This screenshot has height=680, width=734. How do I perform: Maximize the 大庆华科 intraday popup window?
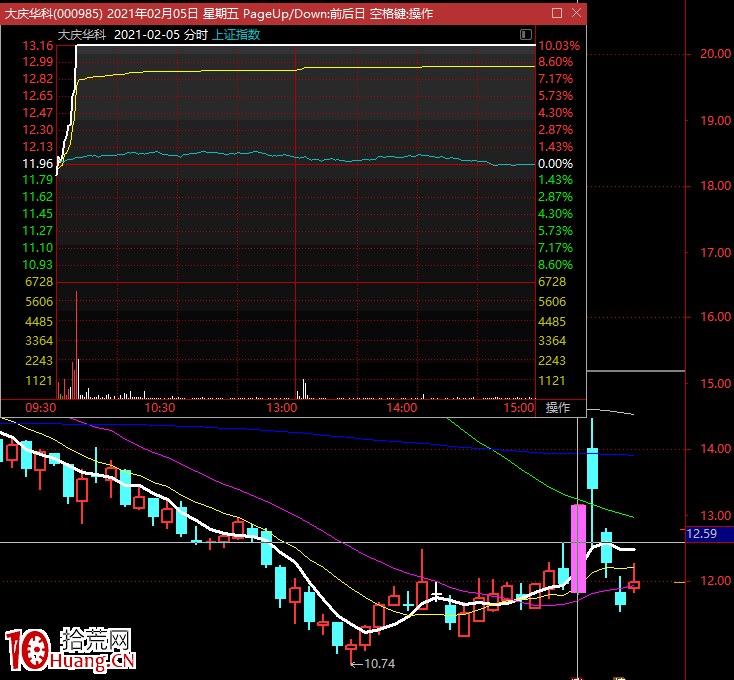pyautogui.click(x=557, y=13)
